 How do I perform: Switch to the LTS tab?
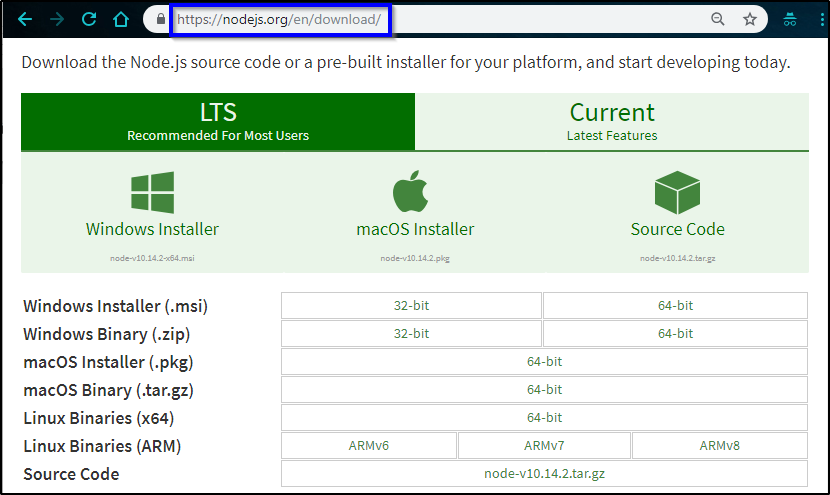tap(218, 122)
